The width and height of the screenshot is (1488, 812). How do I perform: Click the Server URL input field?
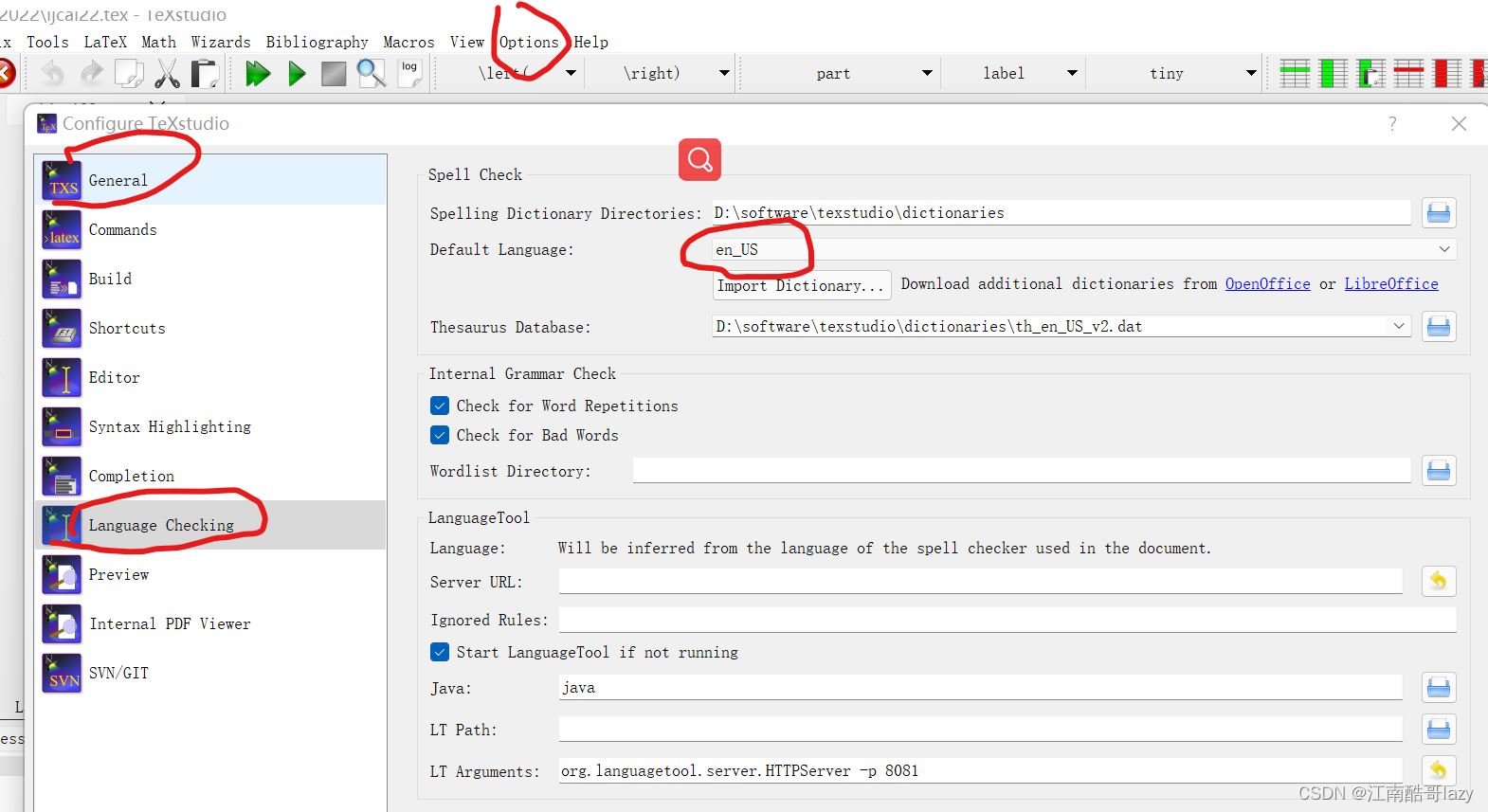980,581
